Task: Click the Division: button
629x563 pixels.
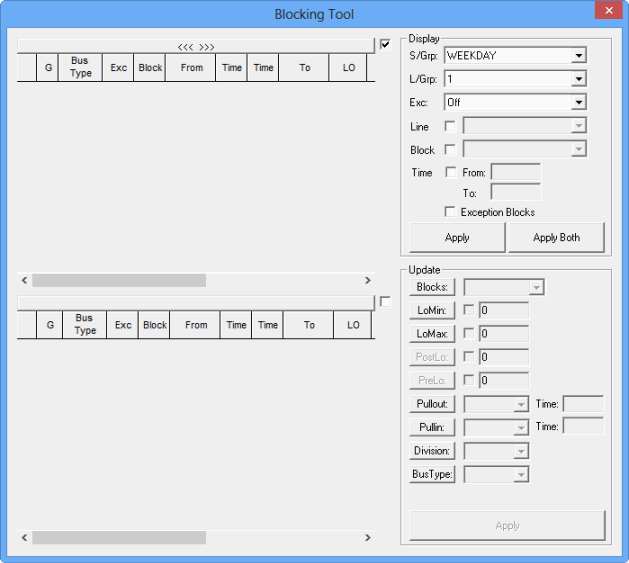Action: click(x=432, y=451)
